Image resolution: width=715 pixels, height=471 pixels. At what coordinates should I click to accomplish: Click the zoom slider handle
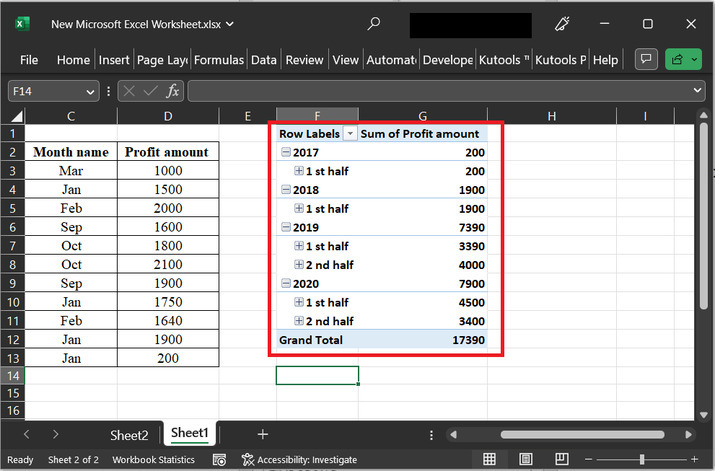pos(642,459)
